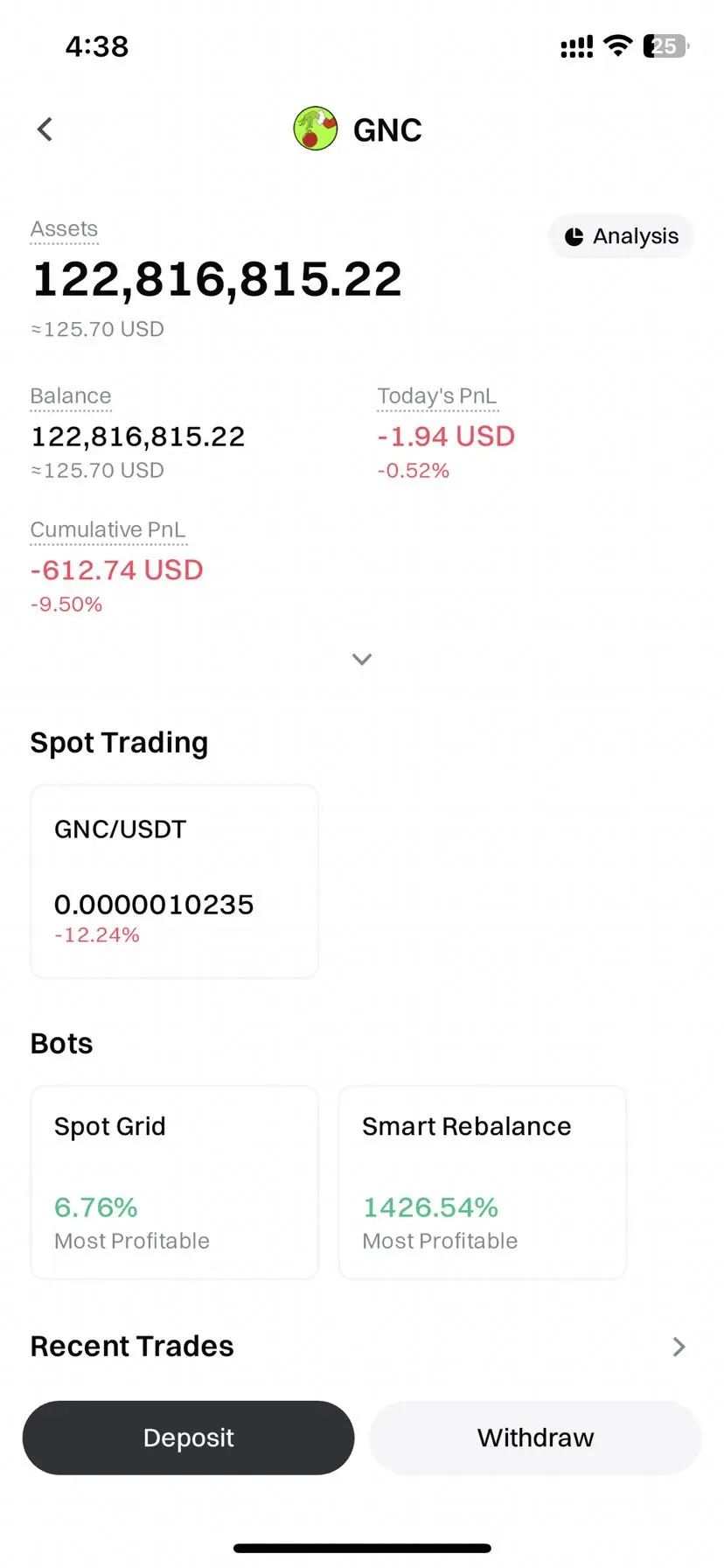The image size is (724, 1568).
Task: Open the Recent Trades heading
Action: point(132,1346)
